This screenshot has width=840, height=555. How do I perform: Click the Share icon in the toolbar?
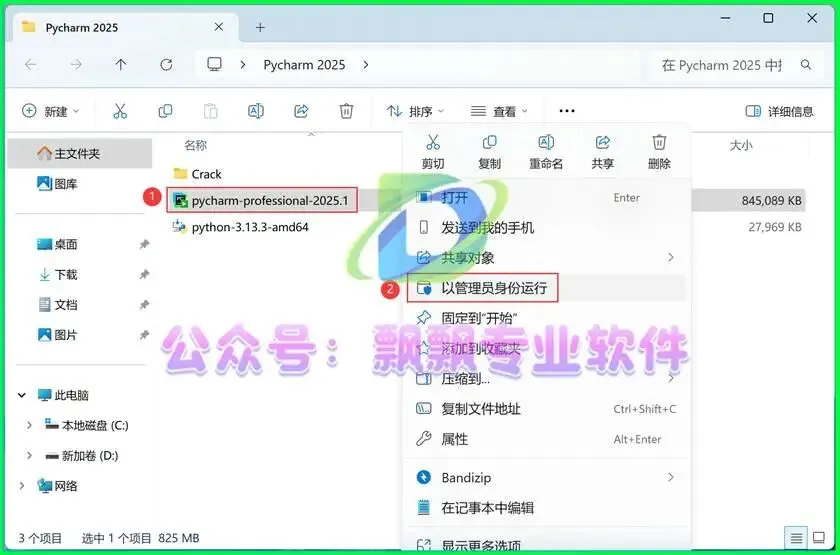click(301, 111)
